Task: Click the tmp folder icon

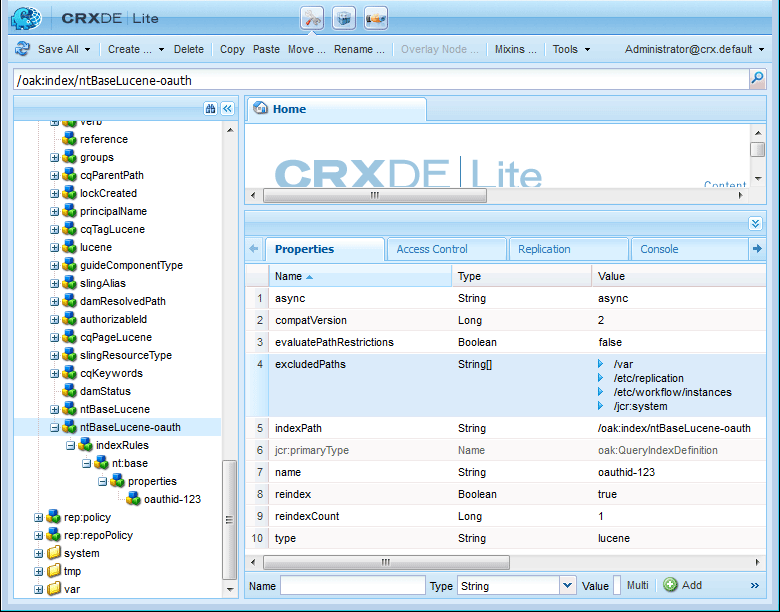Action: click(x=54, y=571)
